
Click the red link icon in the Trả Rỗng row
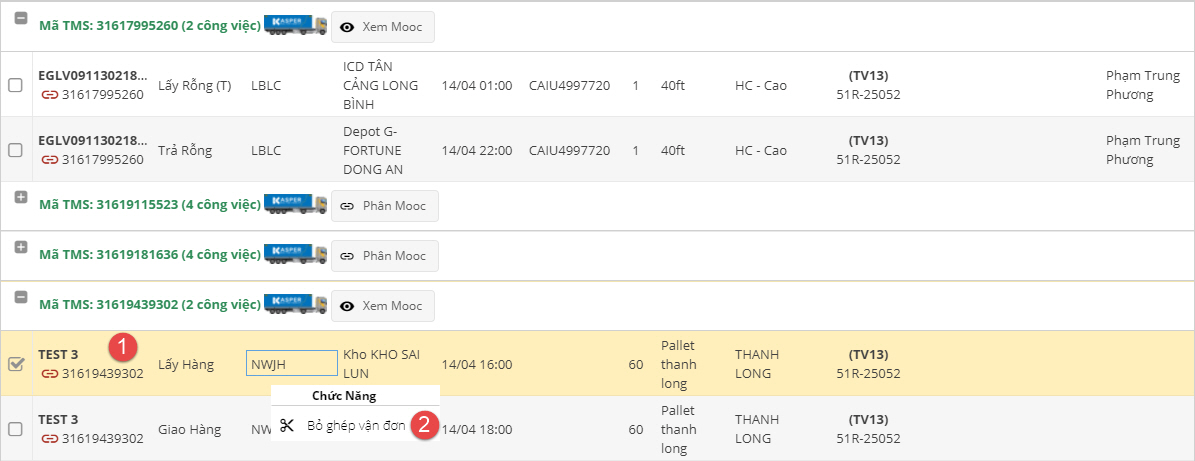click(49, 159)
